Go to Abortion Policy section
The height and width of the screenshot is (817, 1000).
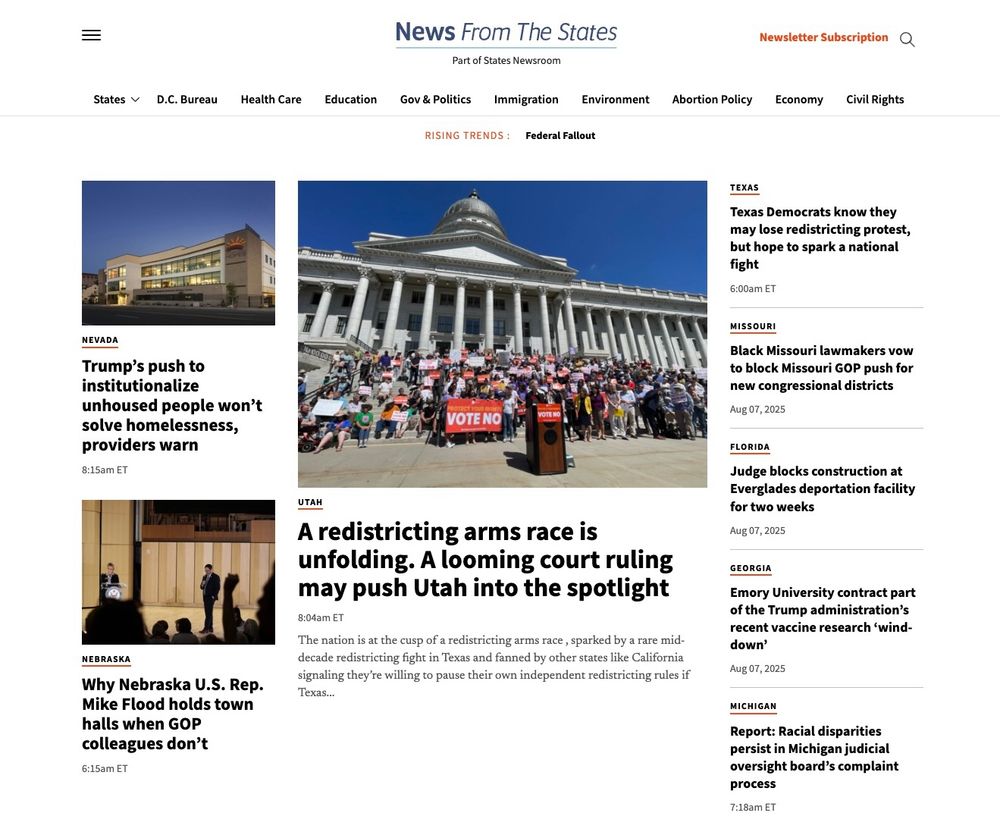(x=712, y=99)
